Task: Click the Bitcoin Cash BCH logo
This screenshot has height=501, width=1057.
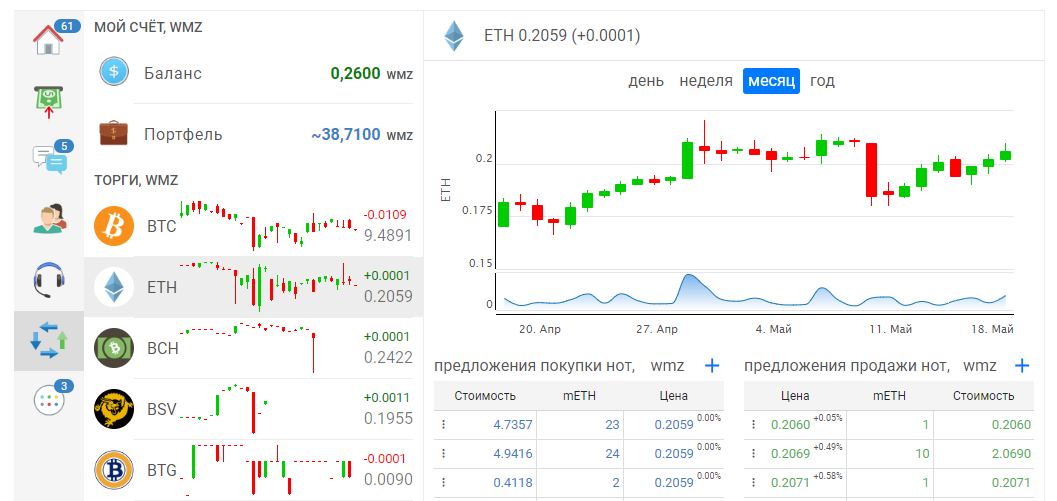Action: 114,348
